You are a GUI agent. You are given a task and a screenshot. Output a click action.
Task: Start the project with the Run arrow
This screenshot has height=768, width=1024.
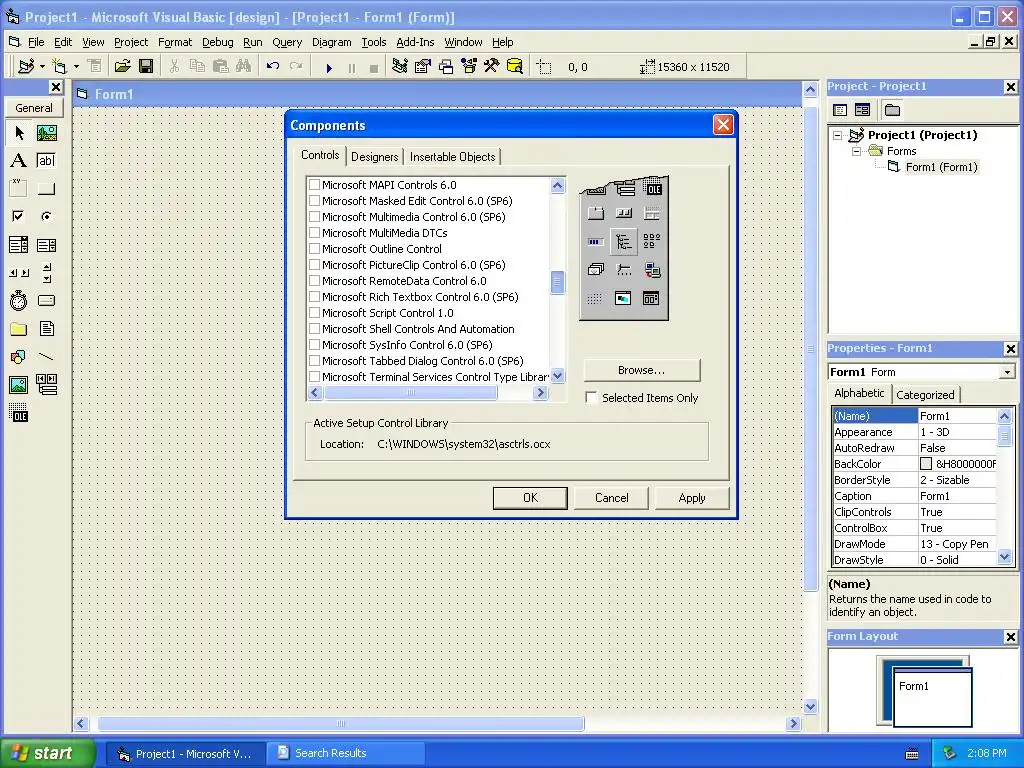(x=329, y=67)
